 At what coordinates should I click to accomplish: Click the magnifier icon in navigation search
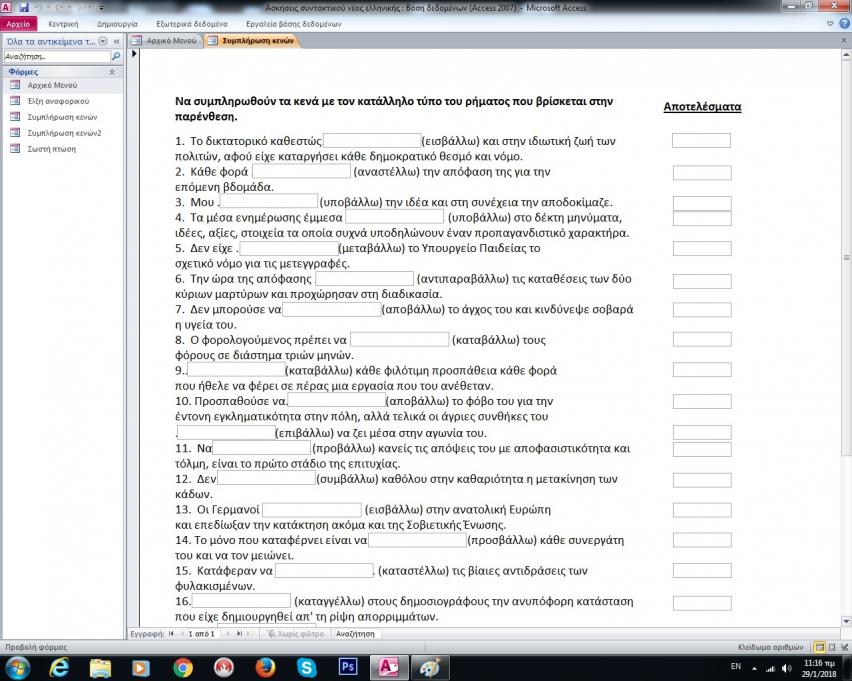click(x=116, y=56)
